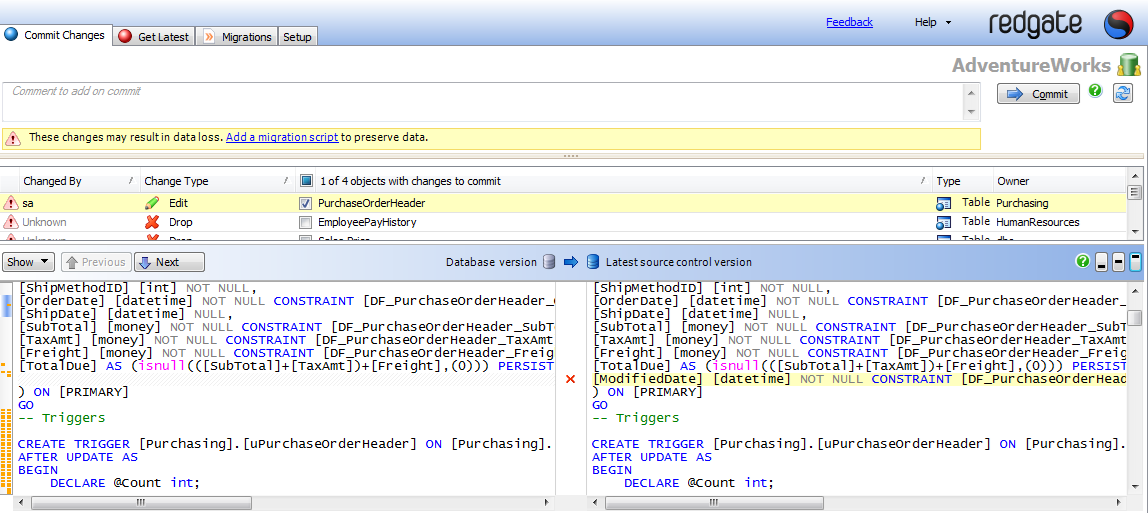Image resolution: width=1148 pixels, height=513 pixels.
Task: Switch to the Commit Changes tab
Action: tap(56, 34)
